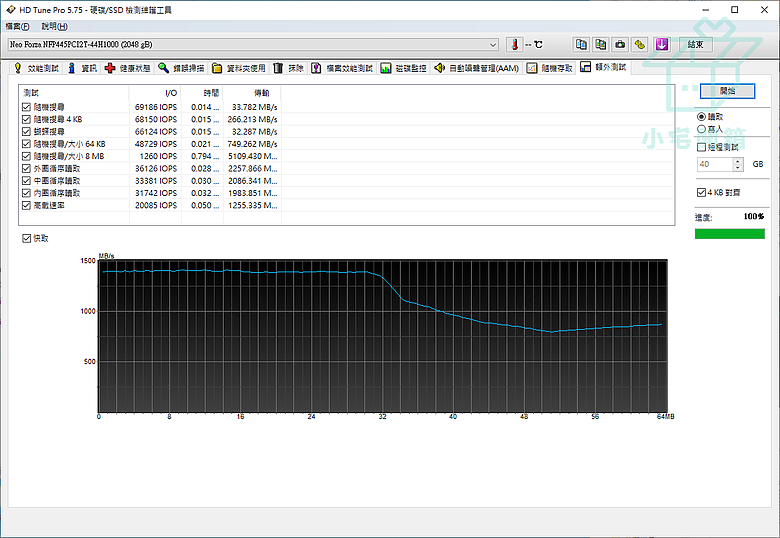Increase the short stroke GB value with up arrow
This screenshot has height=538, width=780.
click(x=738, y=161)
